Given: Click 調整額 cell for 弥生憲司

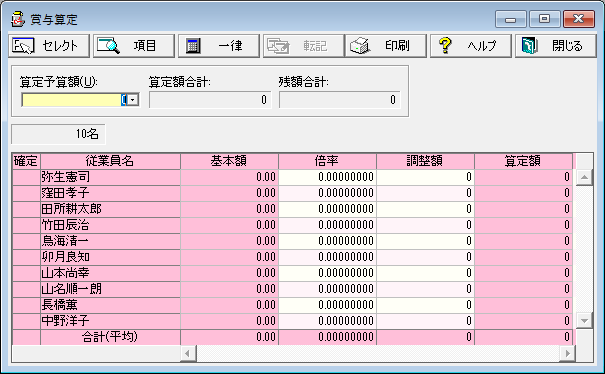Looking at the screenshot, I should point(425,177).
